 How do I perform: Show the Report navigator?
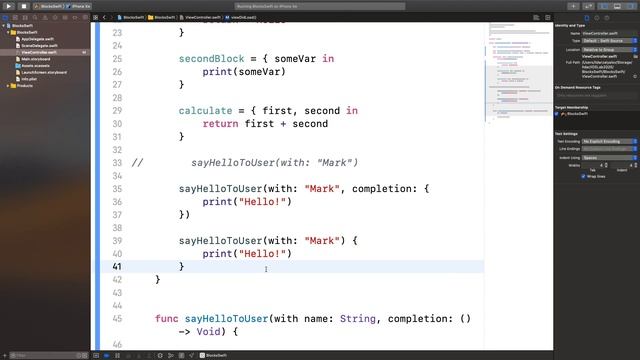[84, 18]
